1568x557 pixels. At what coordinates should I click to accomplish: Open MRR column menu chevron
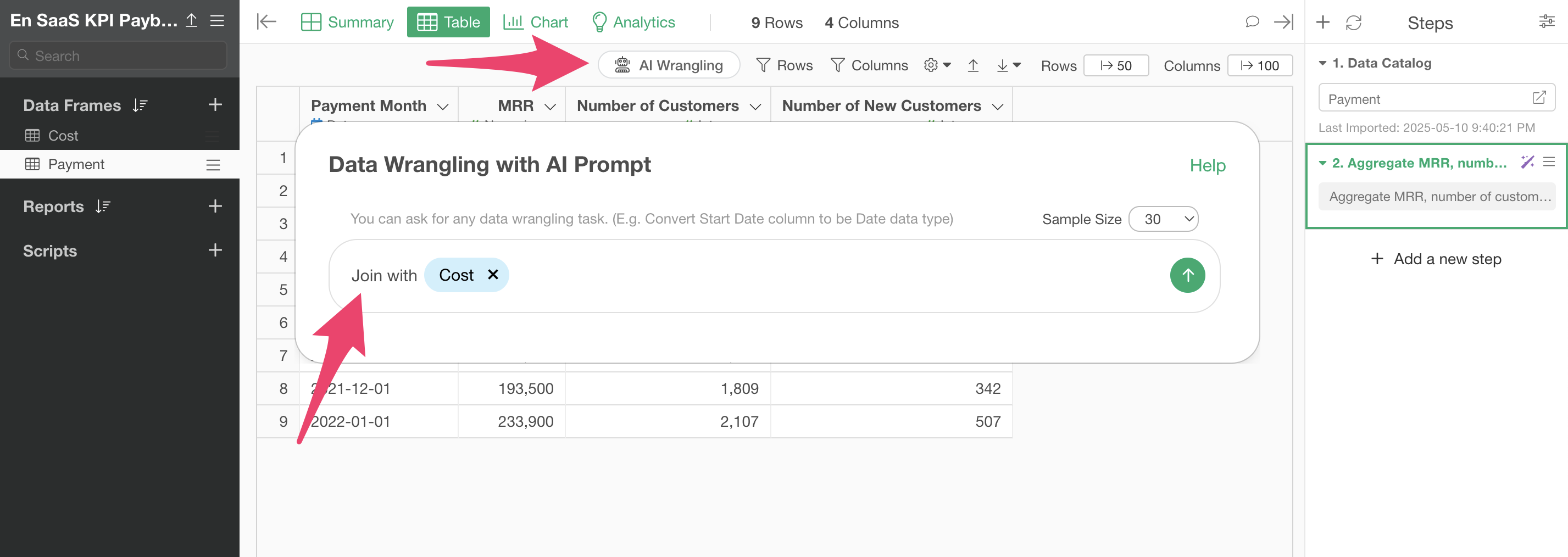pyautogui.click(x=551, y=106)
